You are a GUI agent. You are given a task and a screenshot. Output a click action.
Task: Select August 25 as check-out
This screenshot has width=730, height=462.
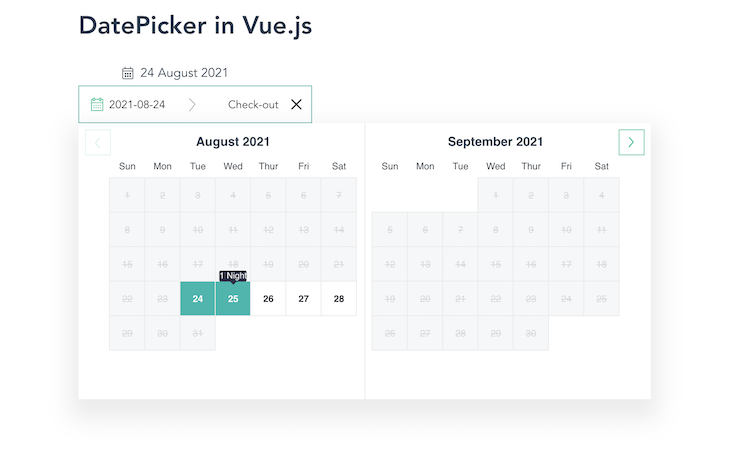(233, 299)
